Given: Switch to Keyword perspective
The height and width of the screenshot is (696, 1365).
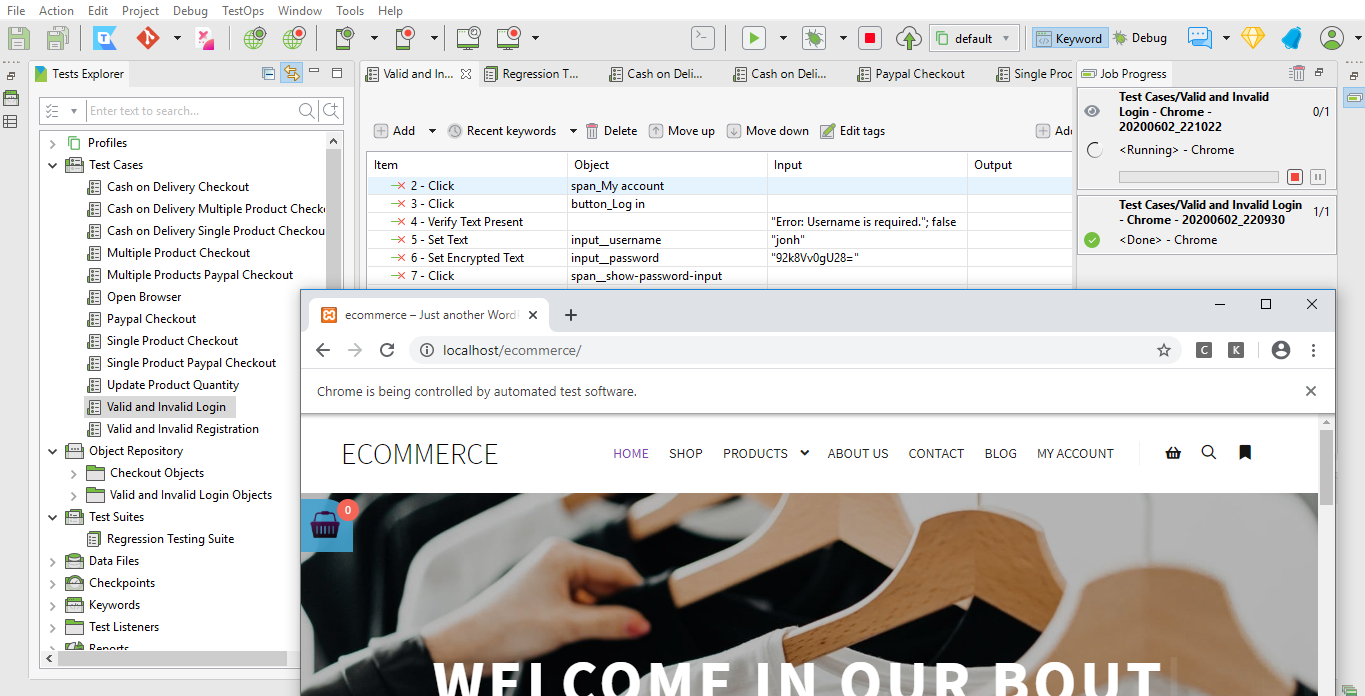Looking at the screenshot, I should coord(1068,38).
